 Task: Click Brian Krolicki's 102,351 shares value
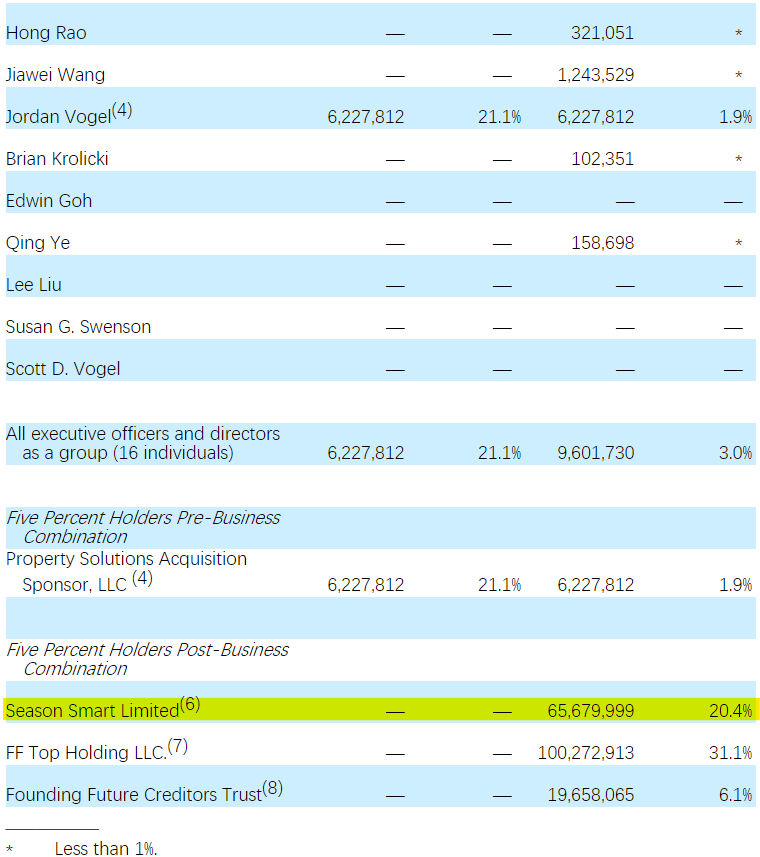602,159
